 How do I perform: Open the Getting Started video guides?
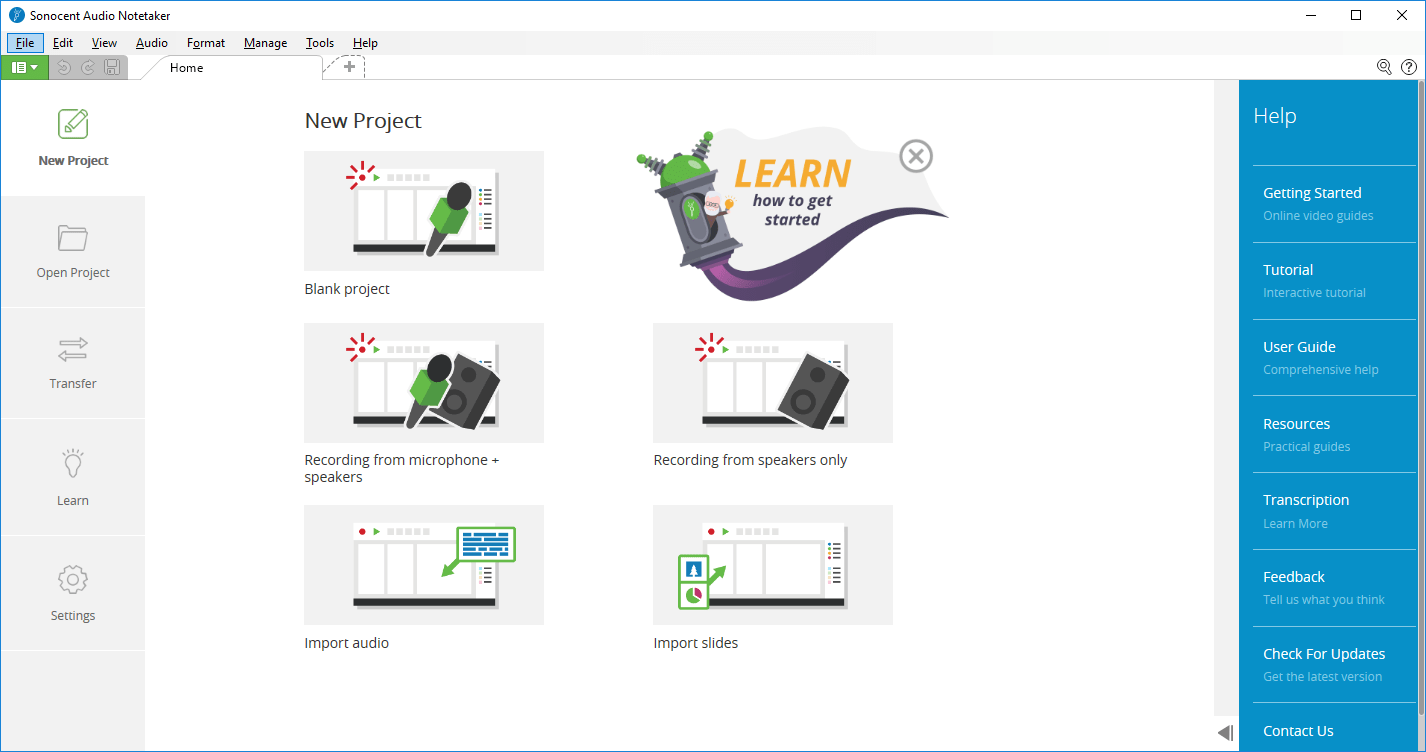tap(1313, 192)
